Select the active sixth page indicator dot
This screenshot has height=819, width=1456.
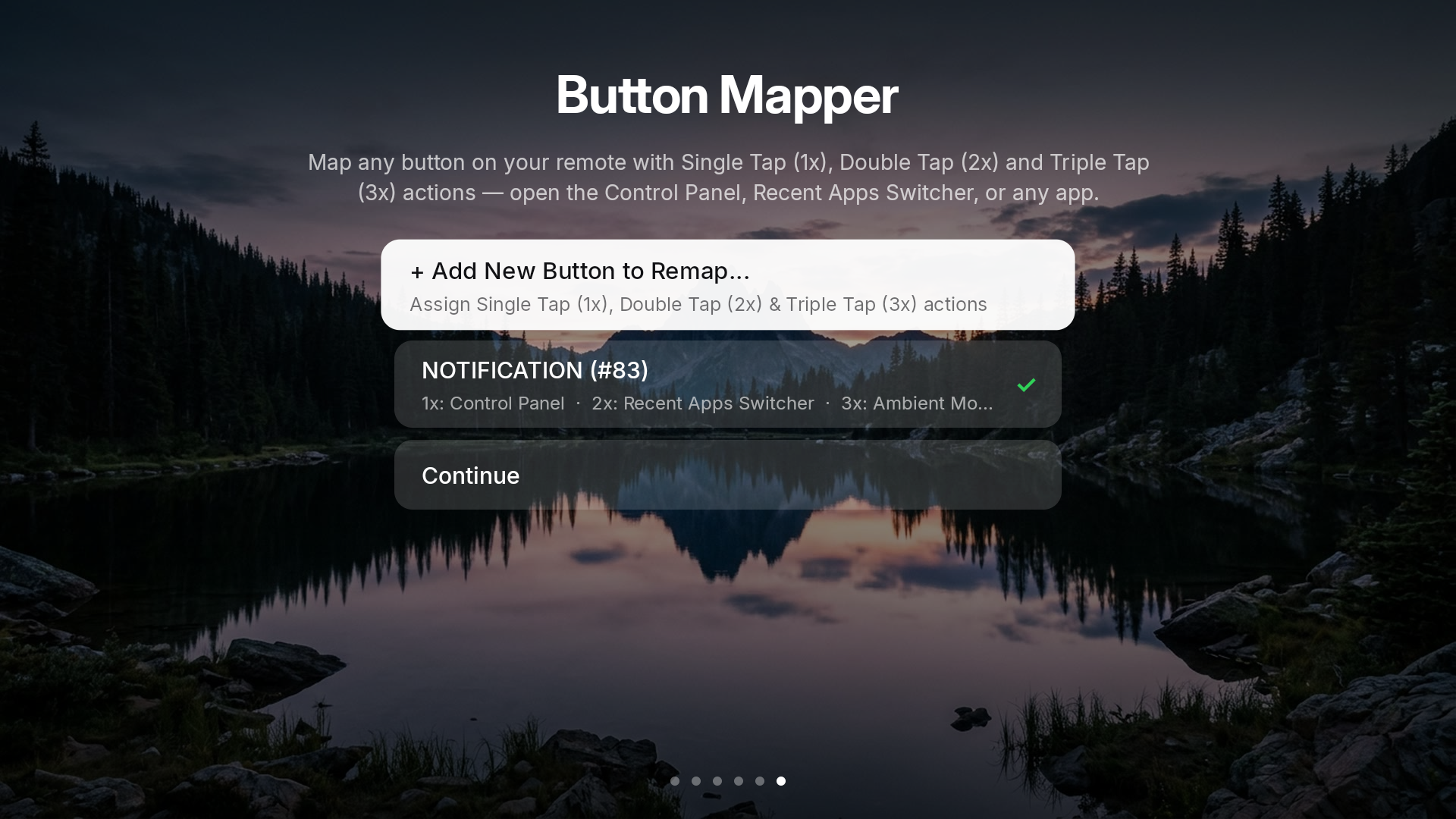tap(781, 781)
